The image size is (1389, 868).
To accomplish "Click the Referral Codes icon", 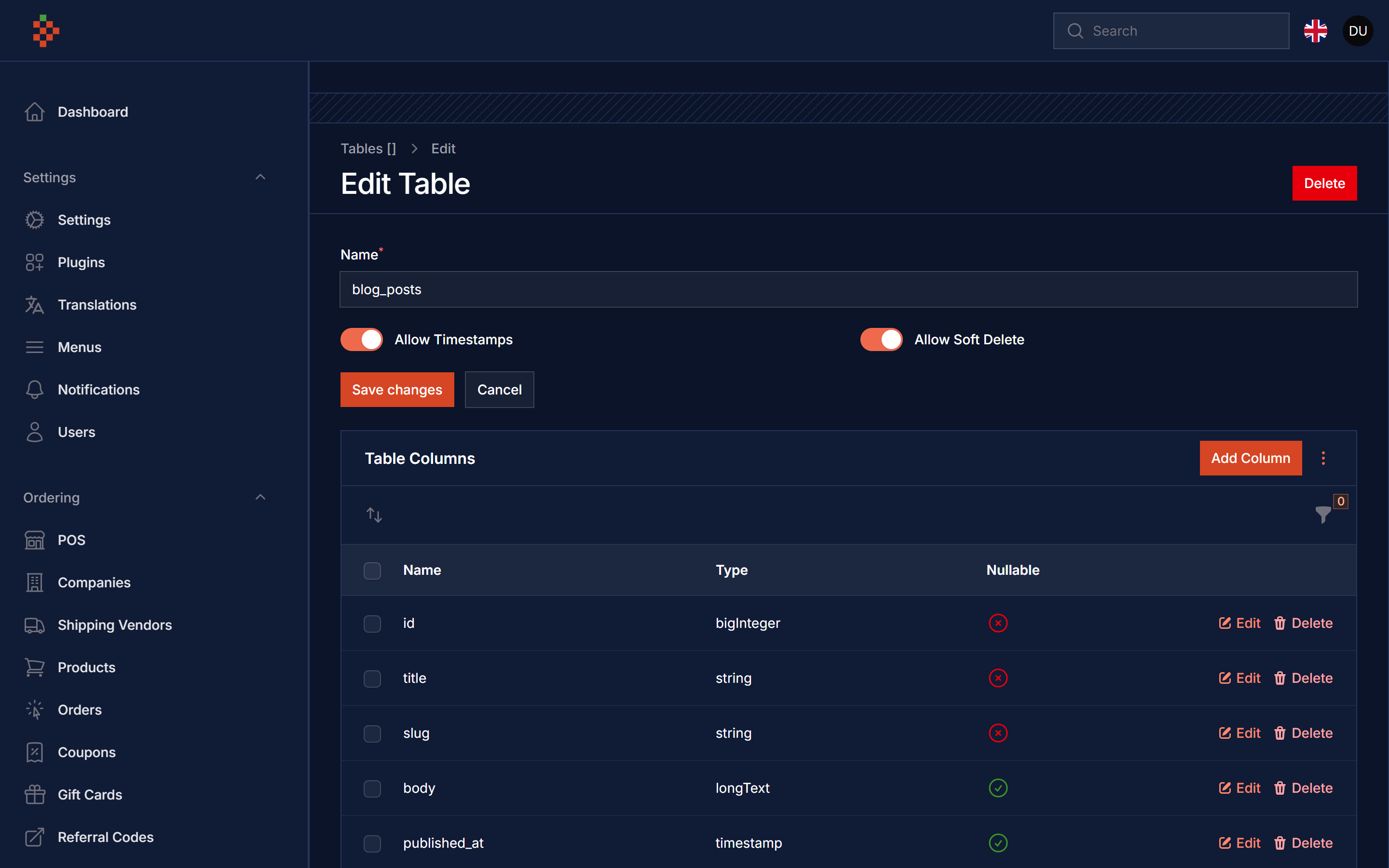I will pyautogui.click(x=34, y=838).
